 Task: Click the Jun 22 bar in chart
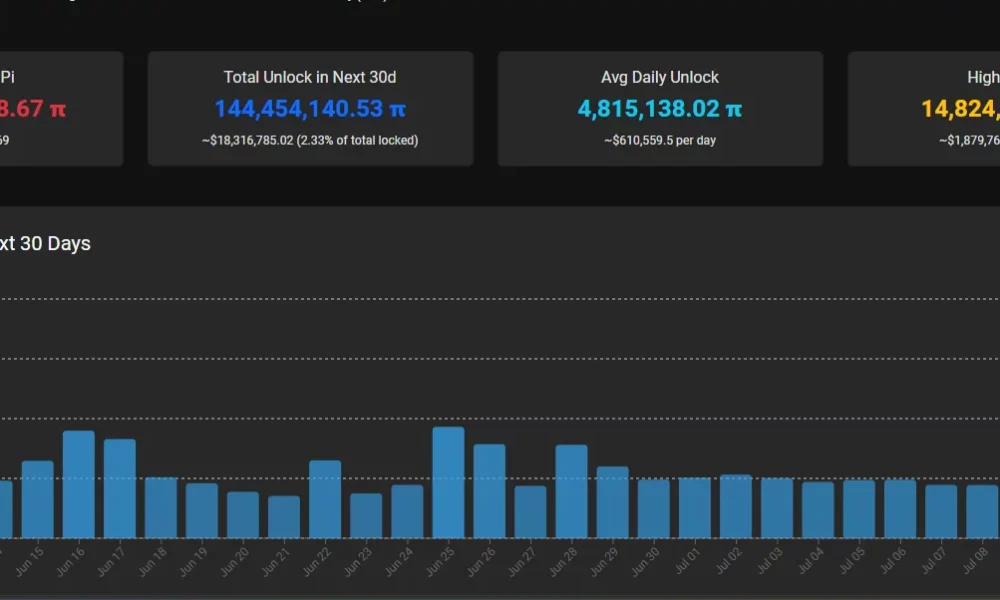[325, 499]
